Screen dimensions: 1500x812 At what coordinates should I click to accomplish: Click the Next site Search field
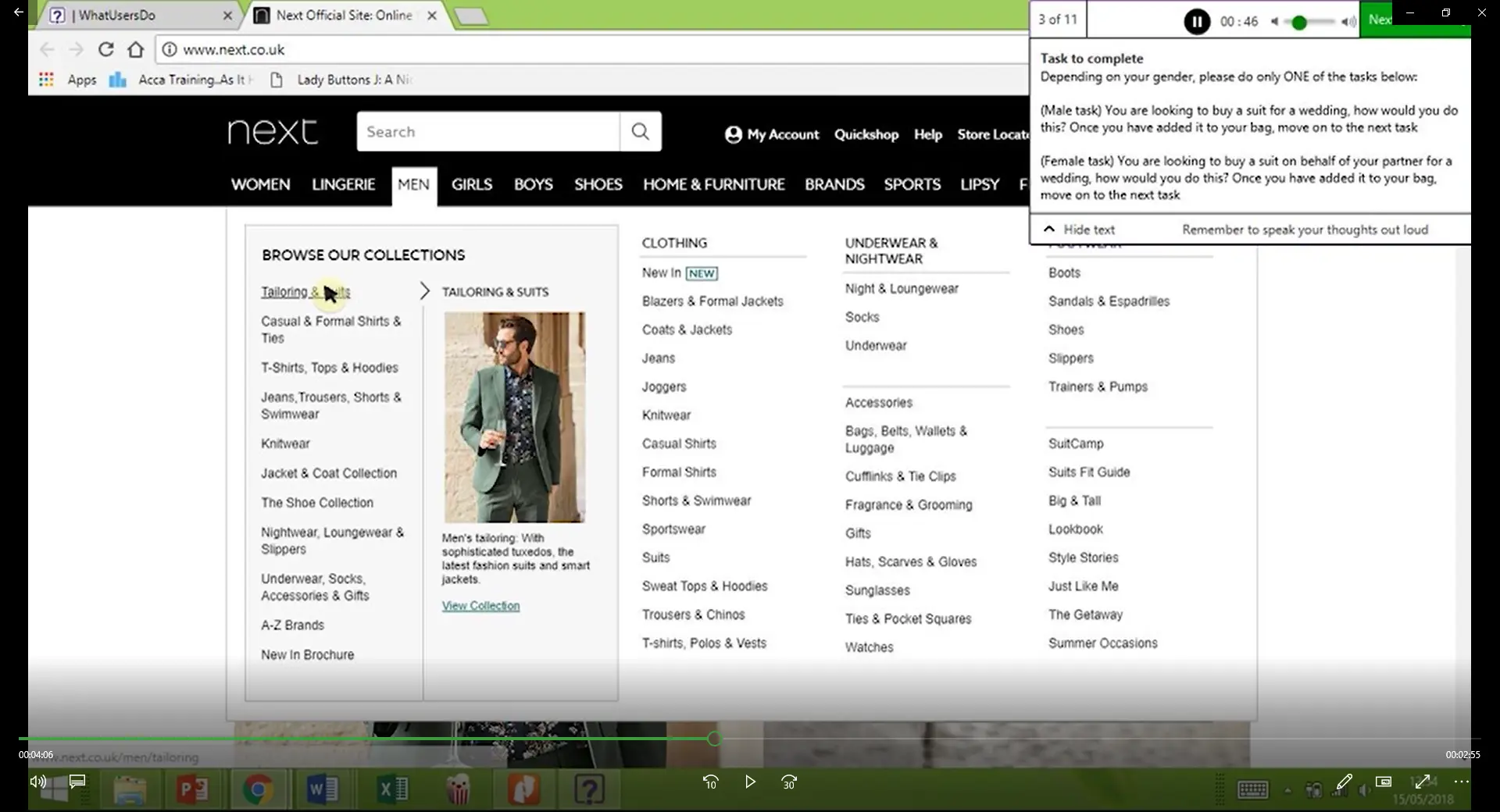tap(488, 131)
